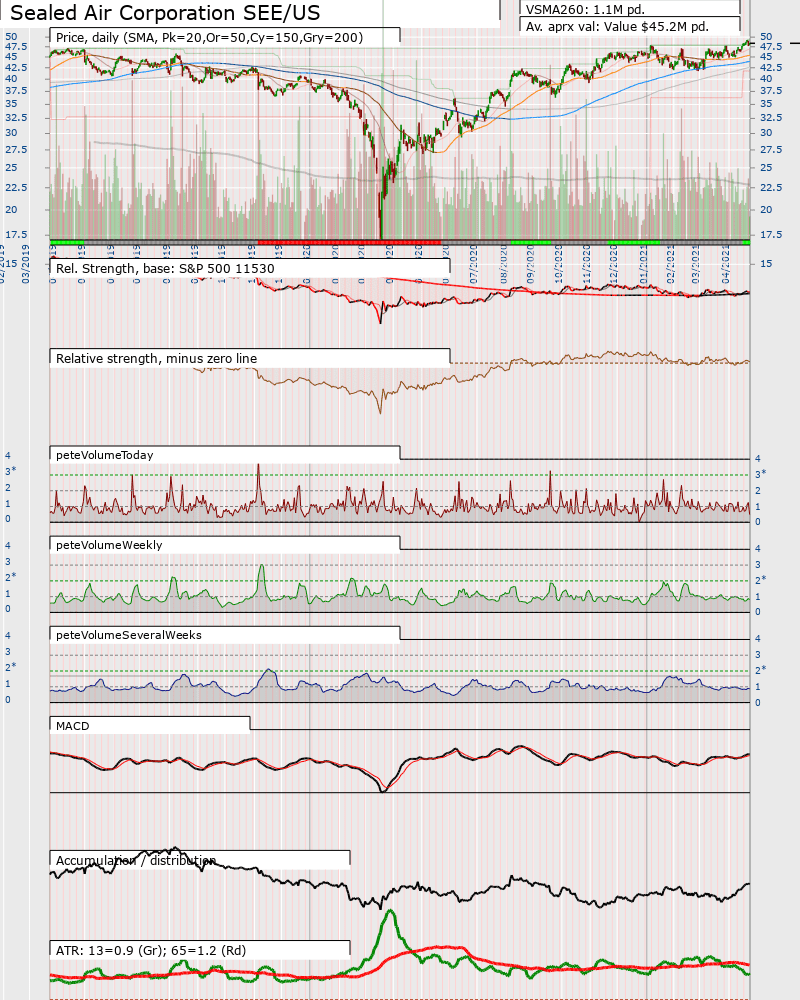Click the Rel. Strength S&P 500 11530 heading

coord(165,268)
